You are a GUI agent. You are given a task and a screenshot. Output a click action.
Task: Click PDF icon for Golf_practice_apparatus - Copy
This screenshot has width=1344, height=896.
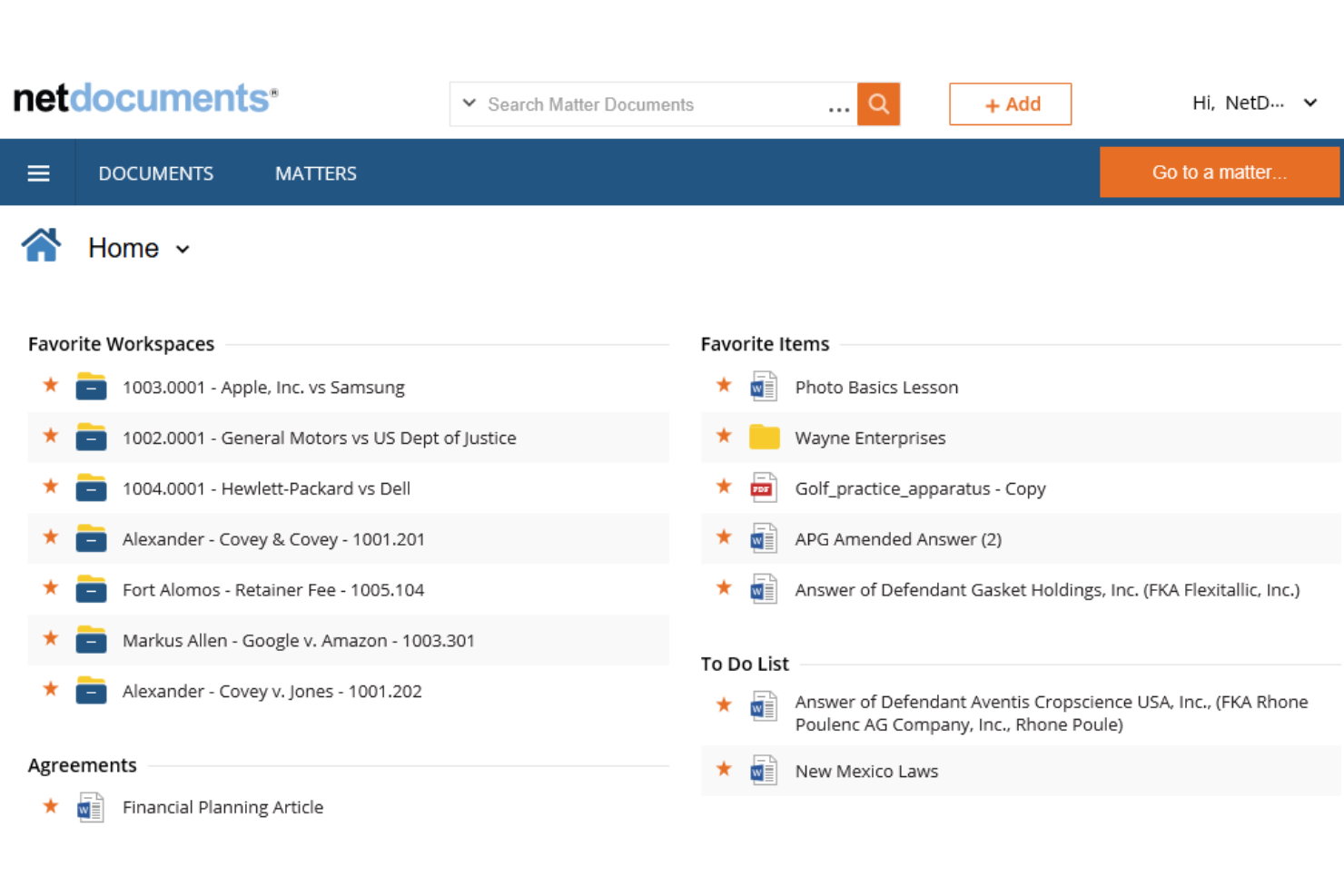(x=764, y=488)
